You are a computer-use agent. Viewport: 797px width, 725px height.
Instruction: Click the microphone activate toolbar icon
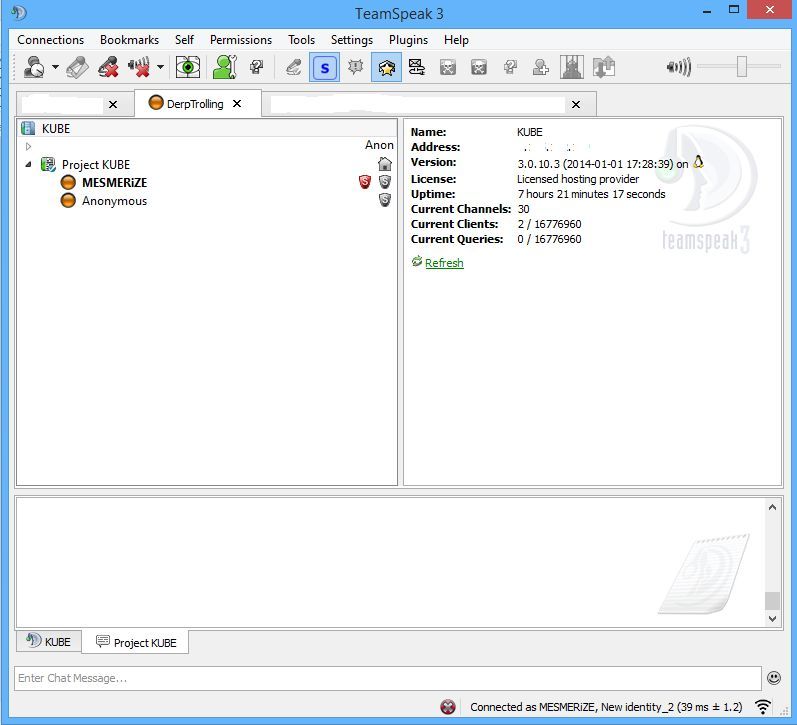(x=77, y=67)
